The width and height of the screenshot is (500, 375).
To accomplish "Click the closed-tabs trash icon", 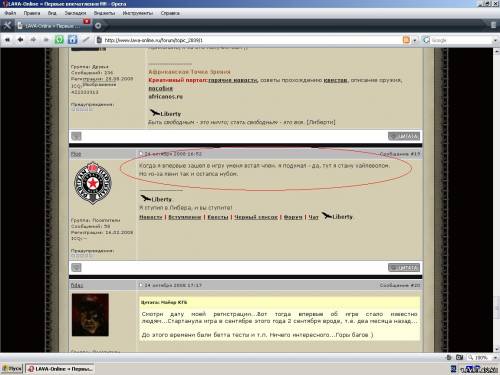I will point(493,25).
